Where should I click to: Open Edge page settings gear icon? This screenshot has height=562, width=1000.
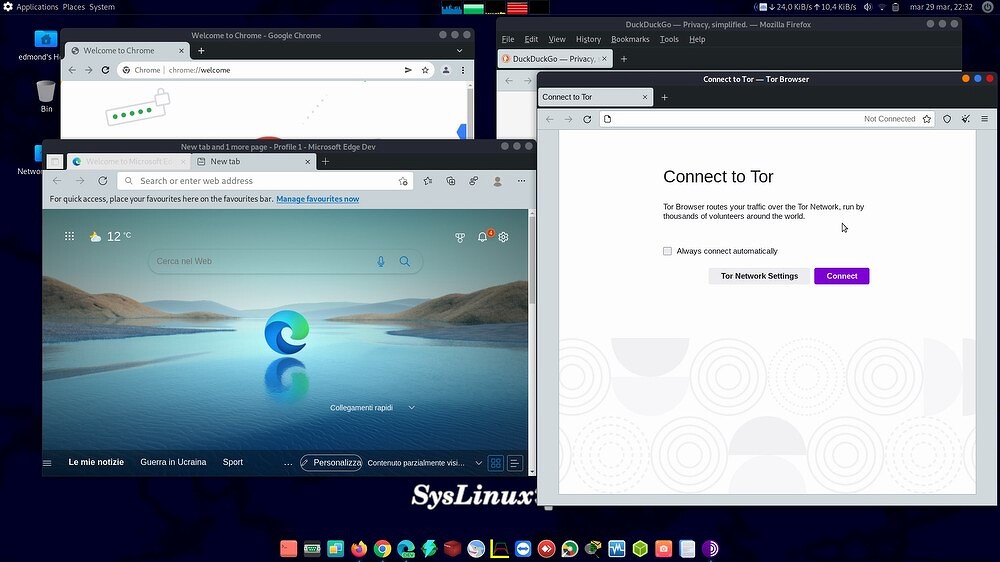[504, 237]
